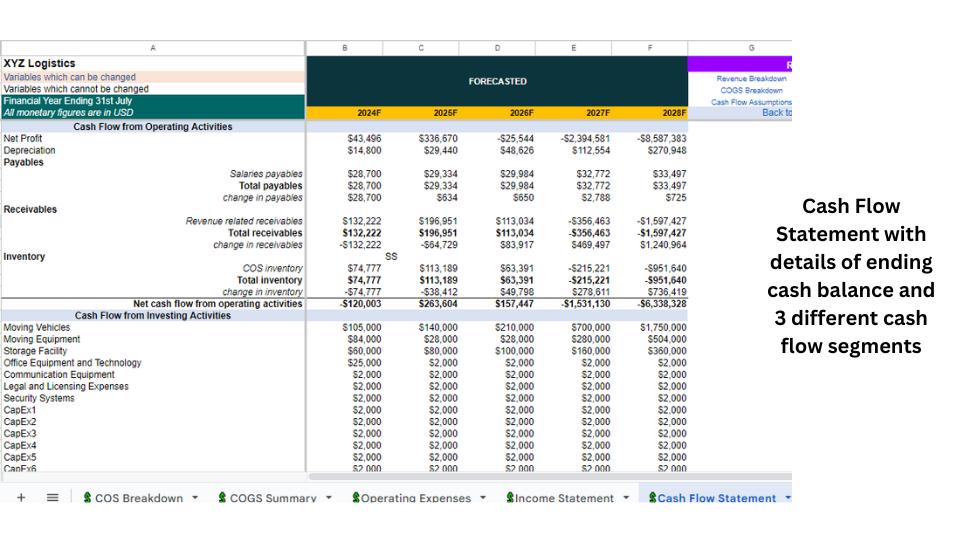The width and height of the screenshot is (960, 540).
Task: Select the XYZ Logistics title cell
Action: click(153, 63)
